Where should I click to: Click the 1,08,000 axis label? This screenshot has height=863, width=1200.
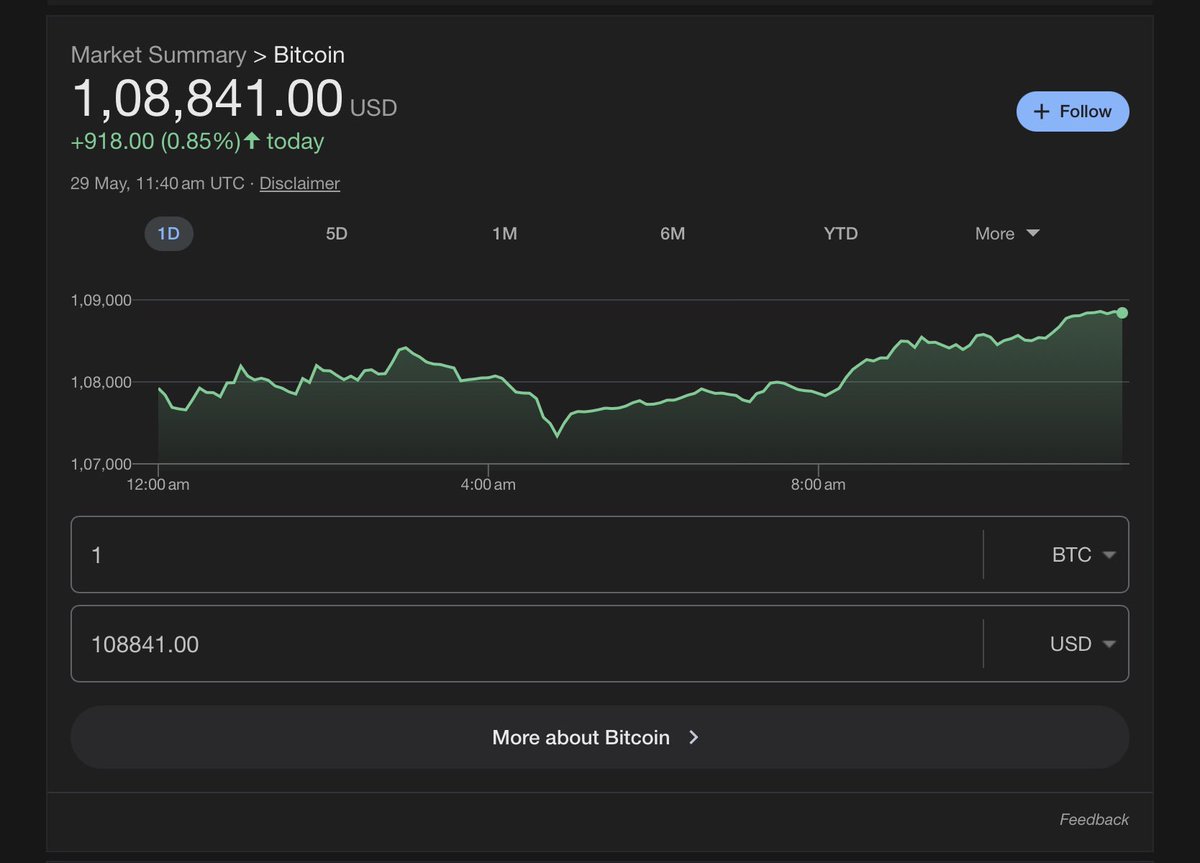(x=101, y=382)
